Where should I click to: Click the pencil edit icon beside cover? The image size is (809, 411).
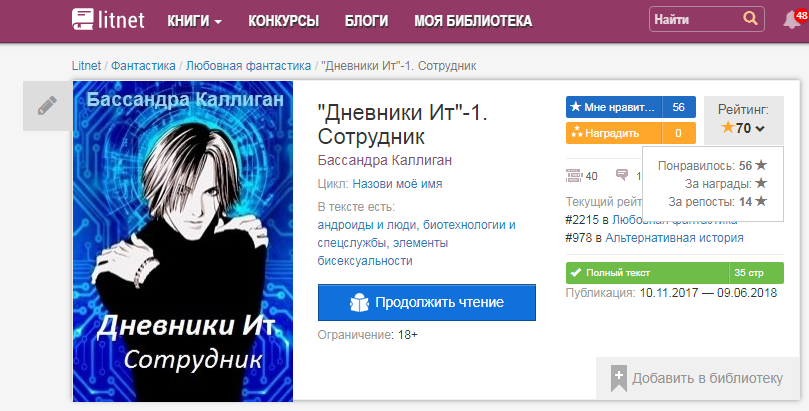(x=47, y=106)
